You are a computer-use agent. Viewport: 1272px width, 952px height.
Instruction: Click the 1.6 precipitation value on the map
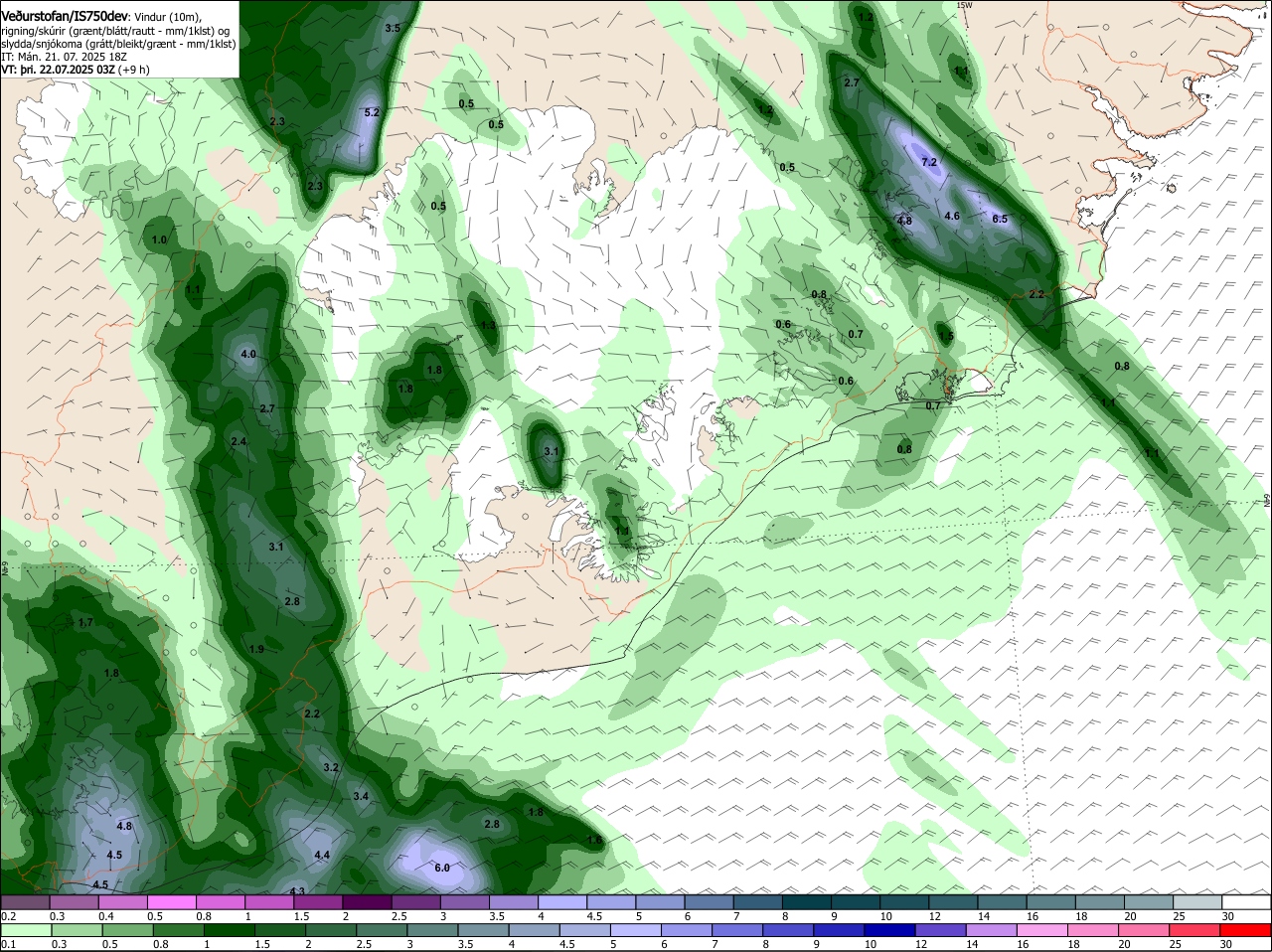[x=594, y=840]
